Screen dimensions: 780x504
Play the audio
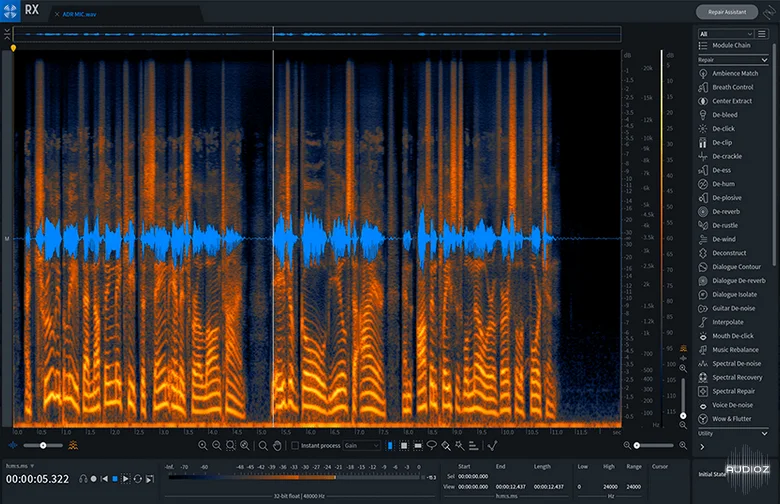click(x=126, y=479)
